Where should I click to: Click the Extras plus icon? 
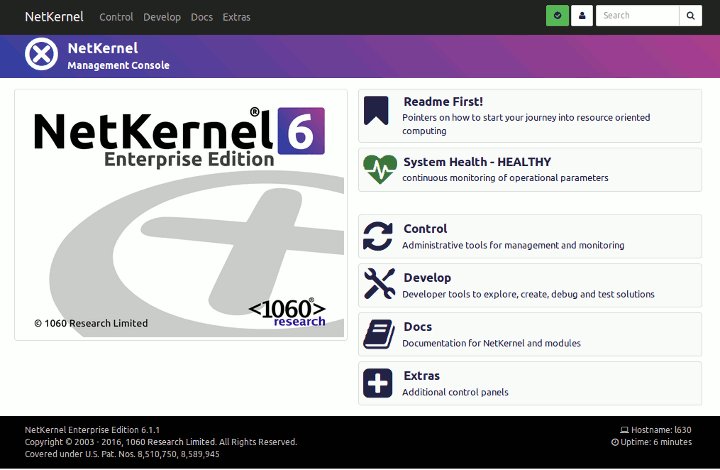377,383
